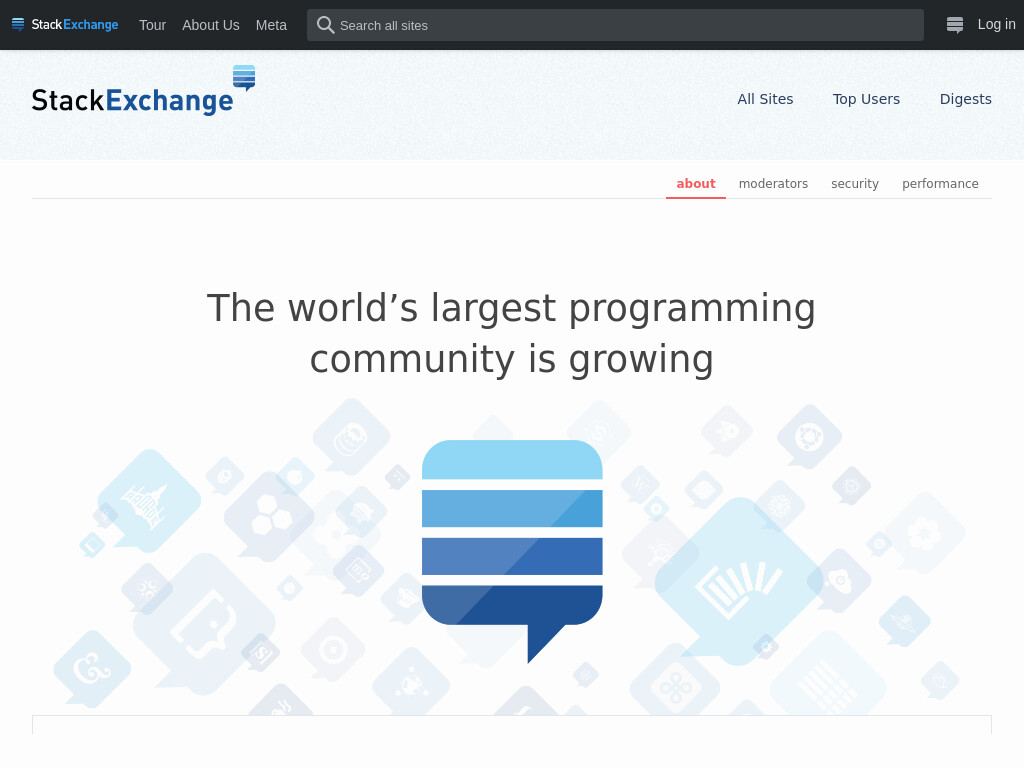The width and height of the screenshot is (1024, 768).
Task: Click the StackExchange logo in top bar
Action: 65,25
